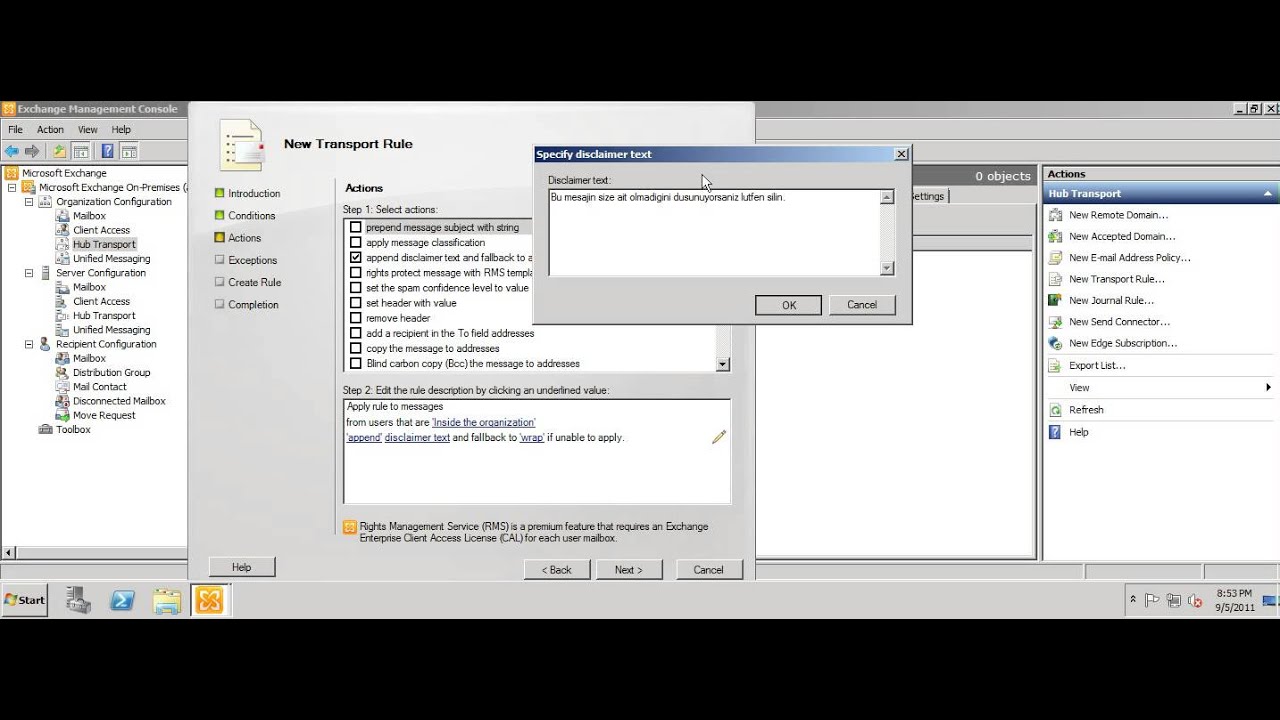The height and width of the screenshot is (720, 1280).
Task: Click the New Journal Rule action icon
Action: 1055,300
